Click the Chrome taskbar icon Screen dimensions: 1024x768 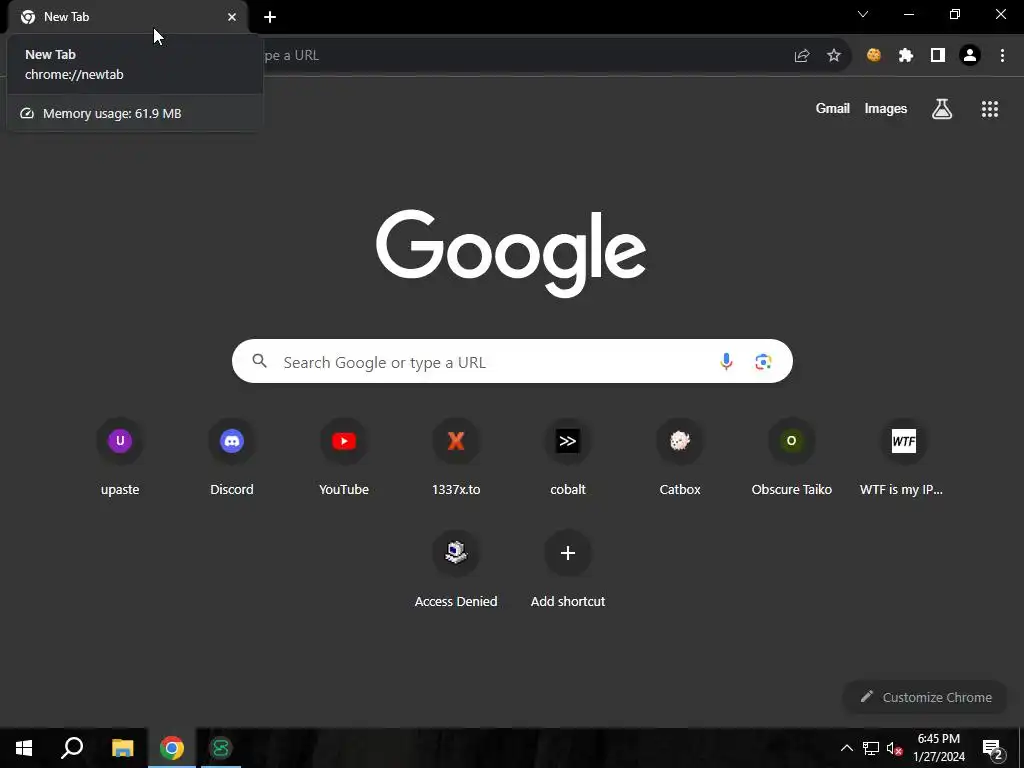pyautogui.click(x=172, y=748)
